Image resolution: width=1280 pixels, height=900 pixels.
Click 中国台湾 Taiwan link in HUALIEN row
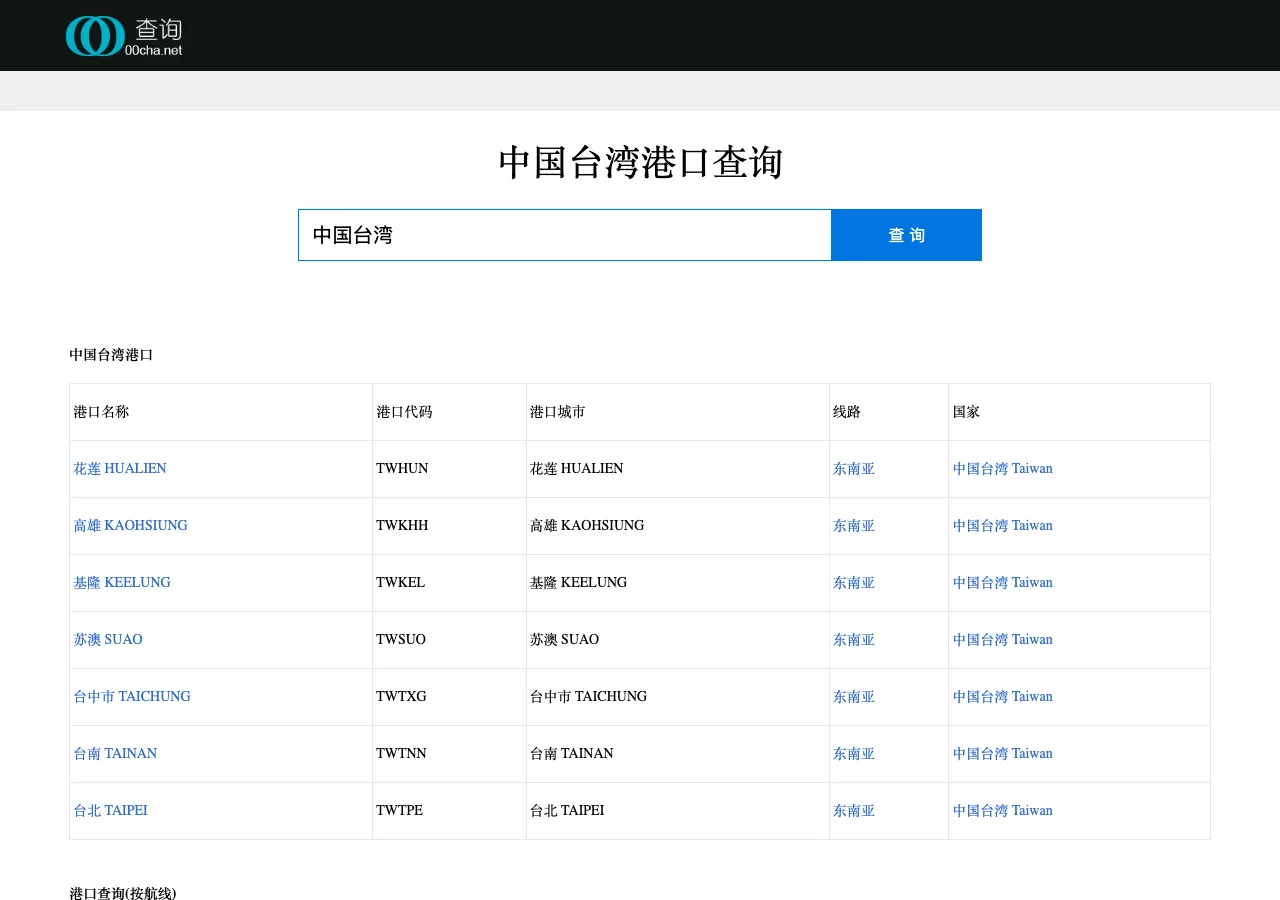tap(1003, 468)
